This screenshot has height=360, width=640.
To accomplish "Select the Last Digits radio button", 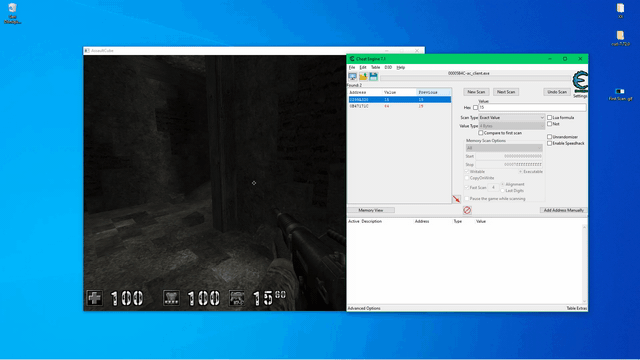I will (502, 191).
